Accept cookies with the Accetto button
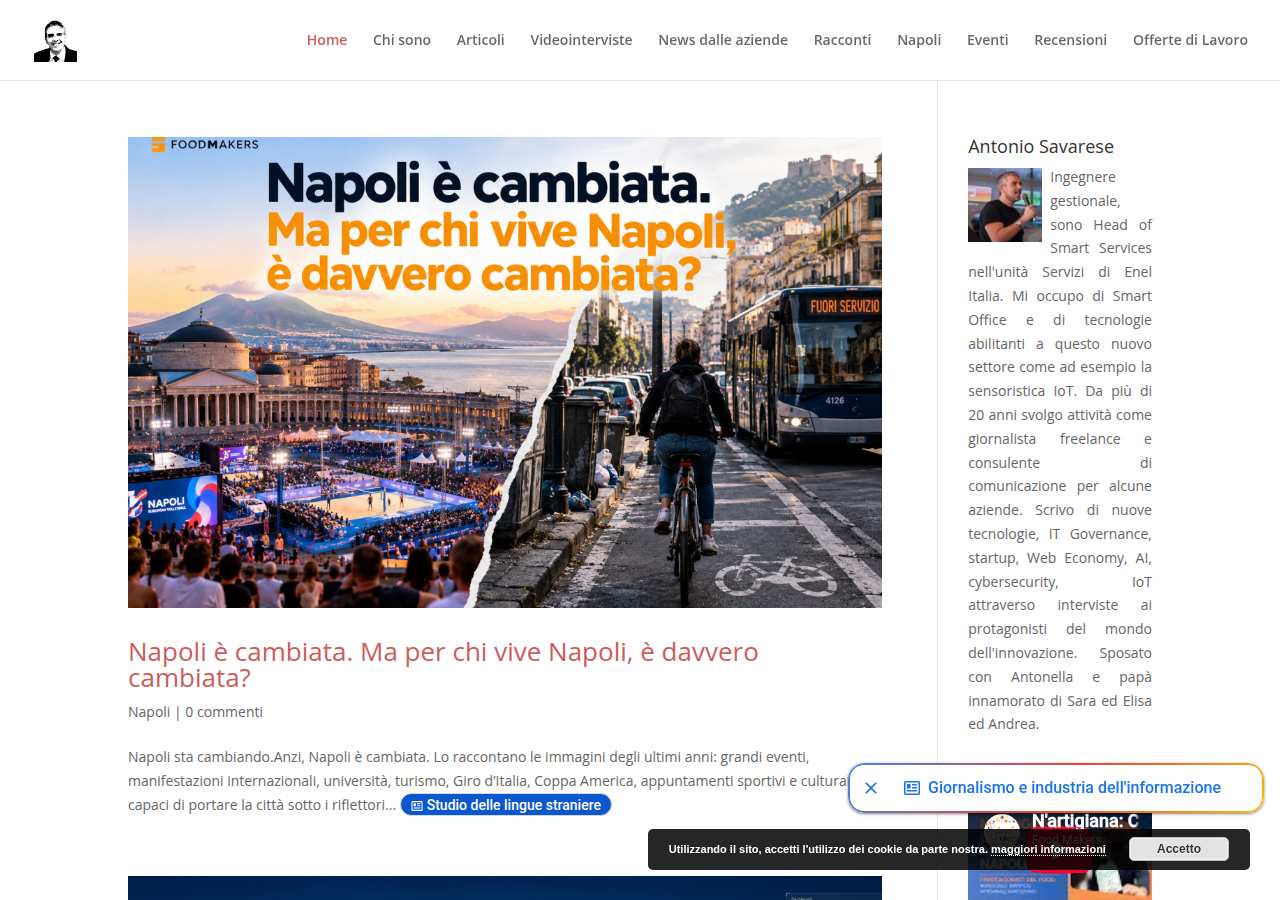This screenshot has width=1280, height=900. [x=1179, y=849]
